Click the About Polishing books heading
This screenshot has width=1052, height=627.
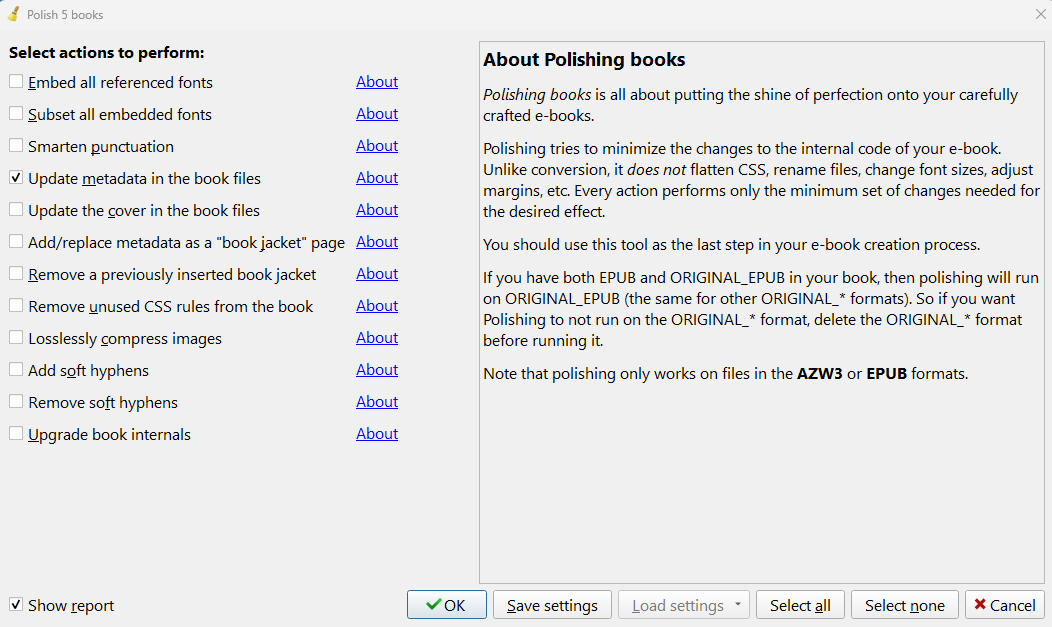[584, 60]
